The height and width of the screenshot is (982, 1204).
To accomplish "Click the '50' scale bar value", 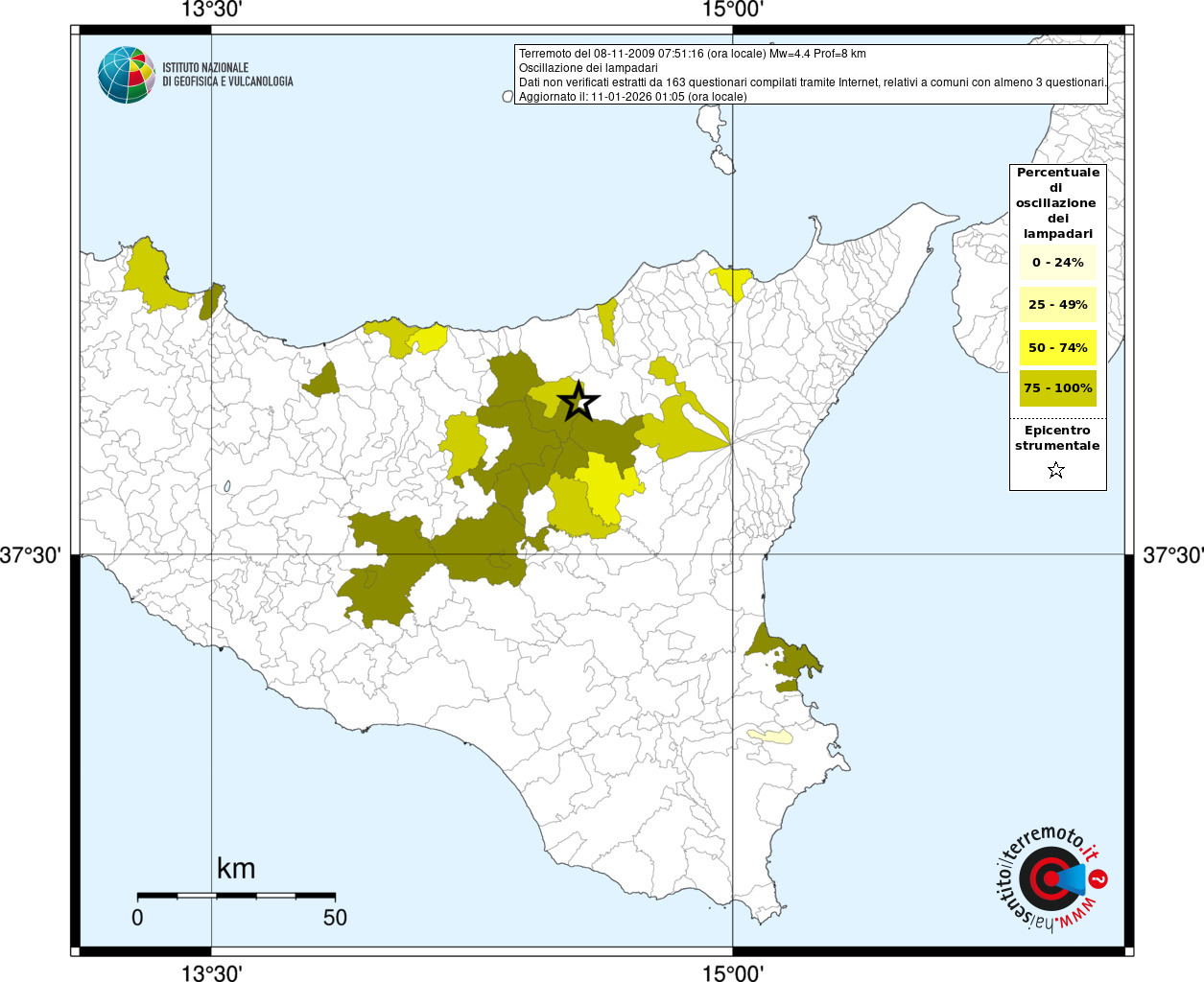I will [x=335, y=917].
